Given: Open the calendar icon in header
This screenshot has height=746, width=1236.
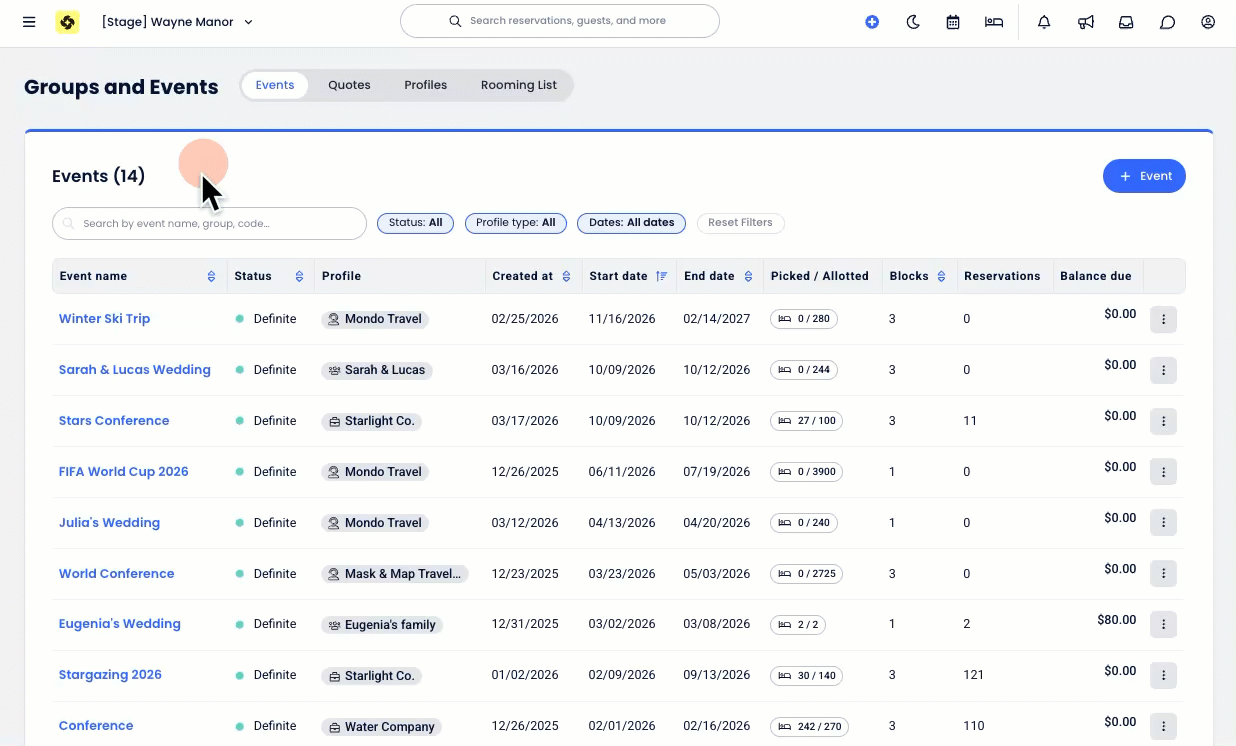Looking at the screenshot, I should [953, 22].
